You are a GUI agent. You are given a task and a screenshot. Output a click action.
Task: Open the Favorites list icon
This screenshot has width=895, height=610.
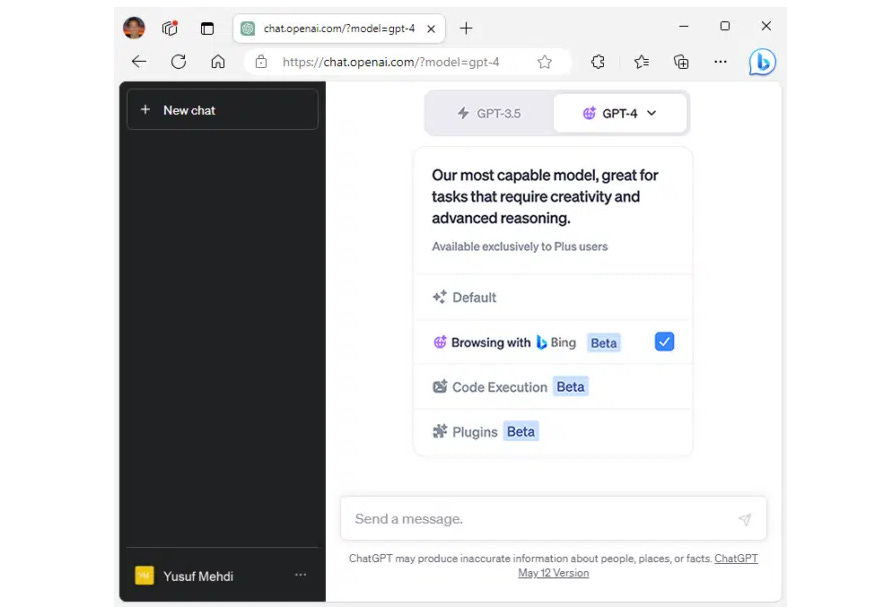pos(642,62)
